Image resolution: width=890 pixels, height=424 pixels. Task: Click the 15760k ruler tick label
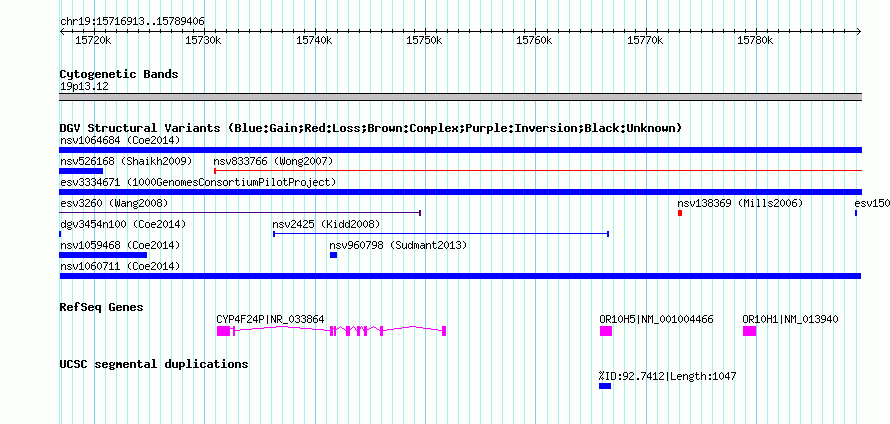(x=535, y=41)
